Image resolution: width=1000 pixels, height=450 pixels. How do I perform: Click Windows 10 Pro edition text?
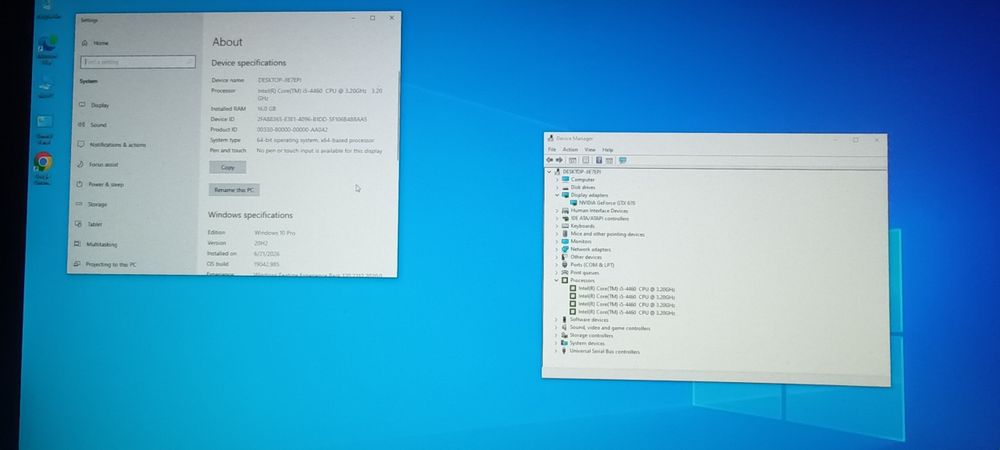275,233
